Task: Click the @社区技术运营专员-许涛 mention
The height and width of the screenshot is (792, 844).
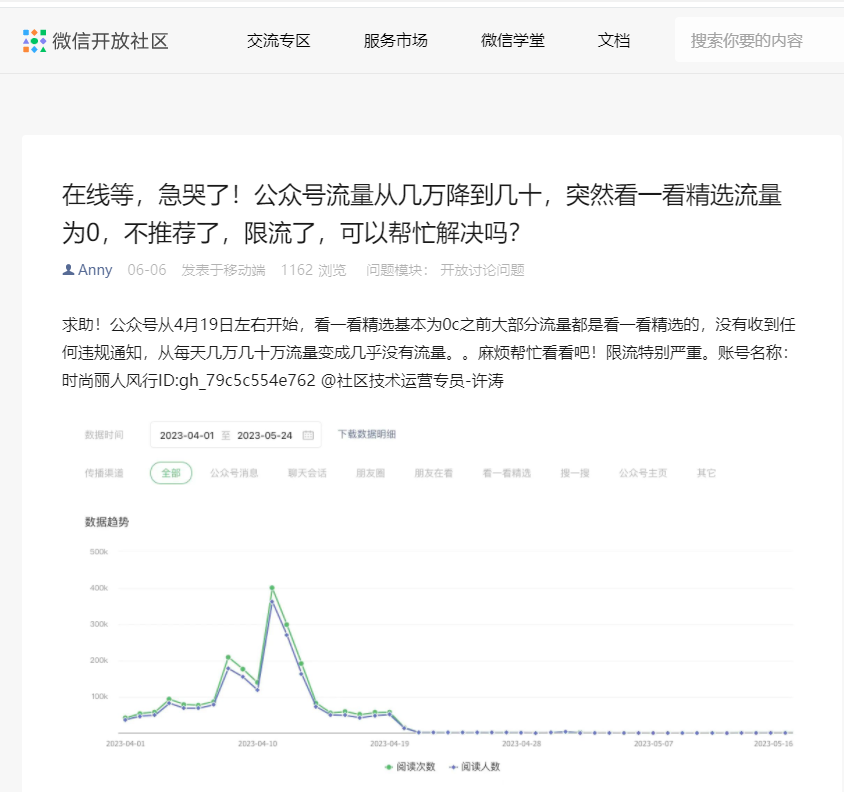Action: click(x=412, y=381)
